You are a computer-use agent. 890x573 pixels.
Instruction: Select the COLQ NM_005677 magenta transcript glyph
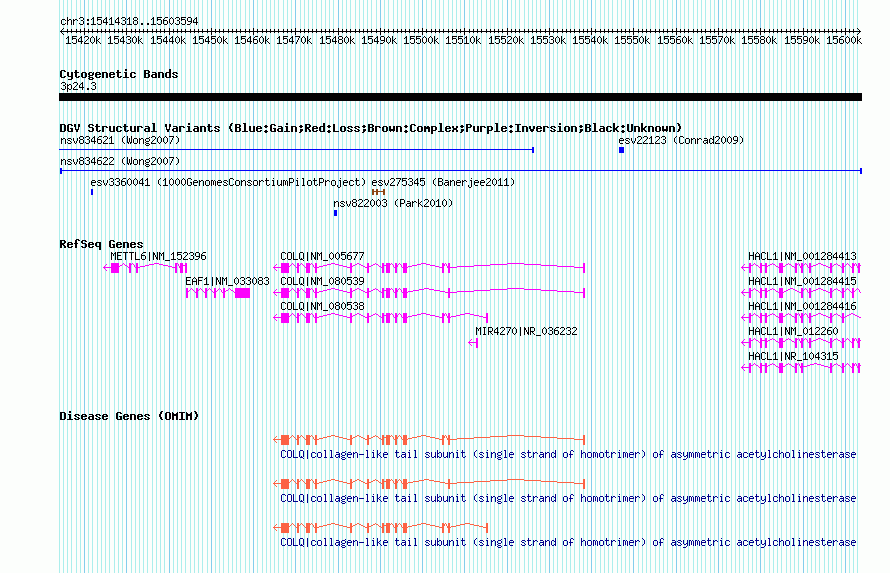(429, 268)
